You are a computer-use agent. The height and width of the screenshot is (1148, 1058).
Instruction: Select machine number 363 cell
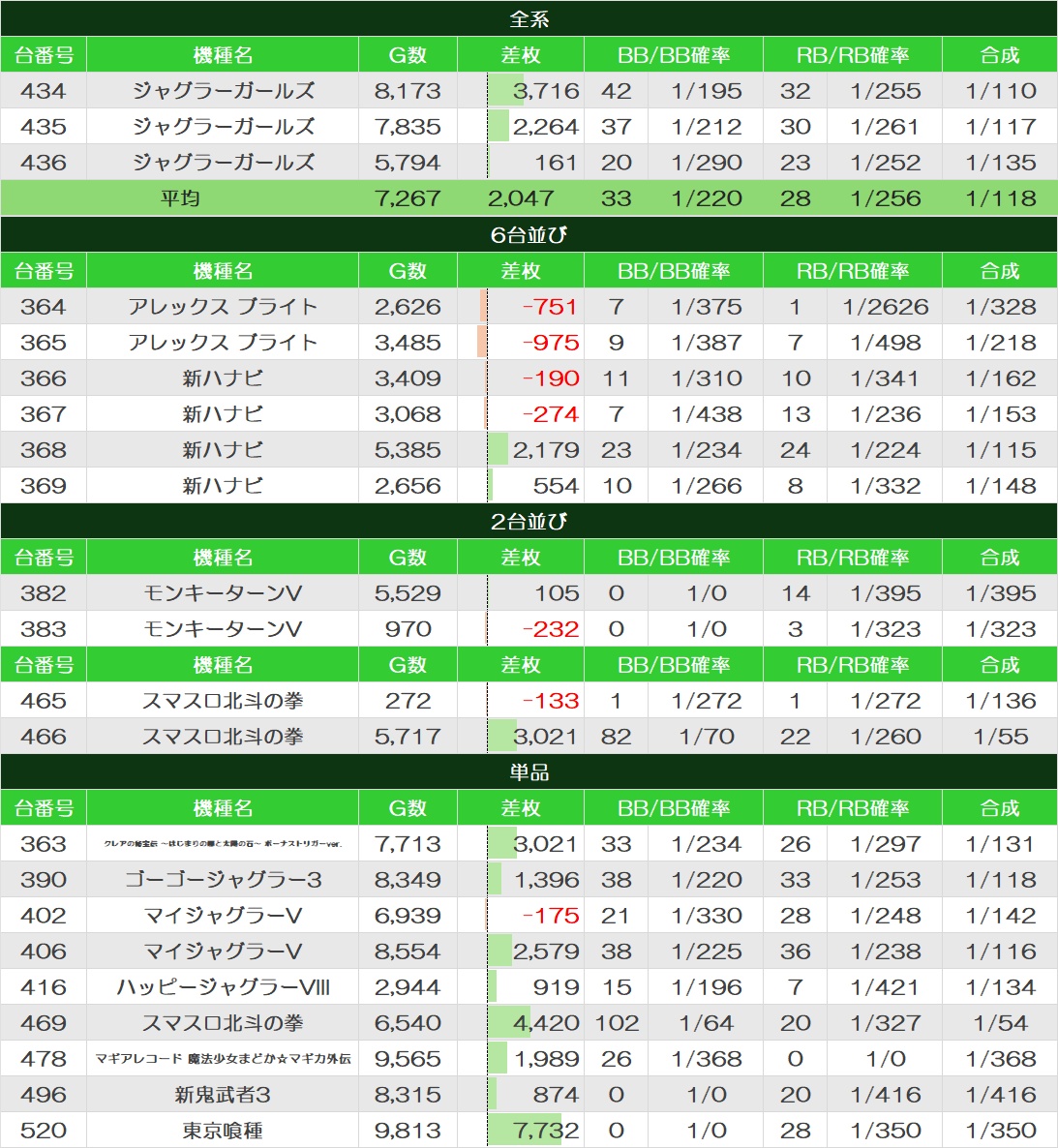tap(44, 843)
